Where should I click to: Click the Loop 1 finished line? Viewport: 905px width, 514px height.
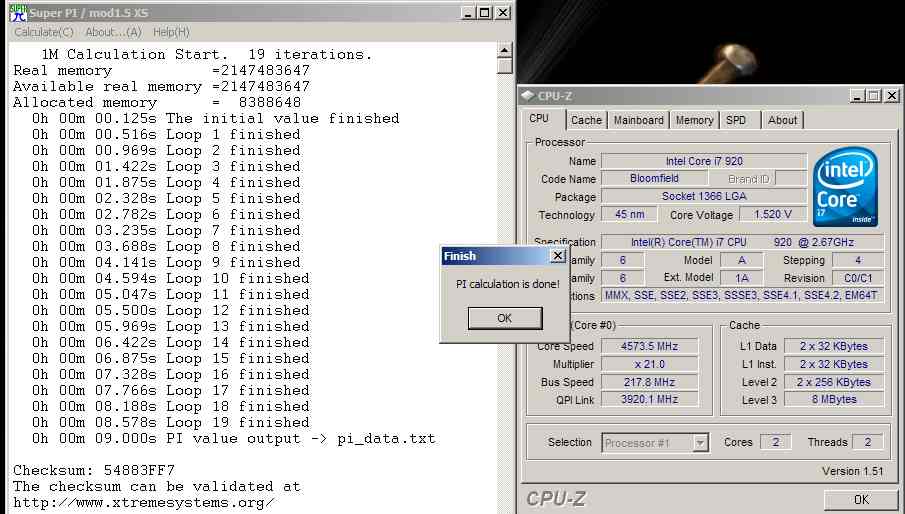[166, 134]
